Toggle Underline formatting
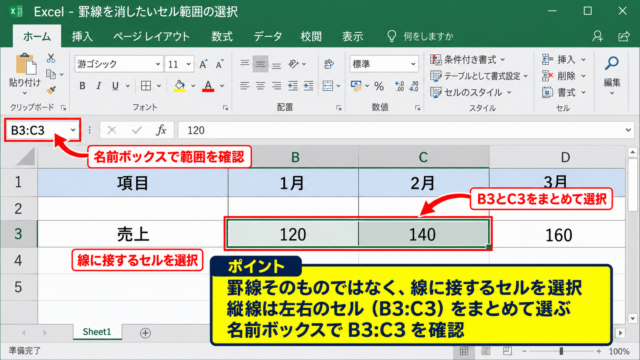Image resolution: width=640 pixels, height=360 pixels. point(115,86)
